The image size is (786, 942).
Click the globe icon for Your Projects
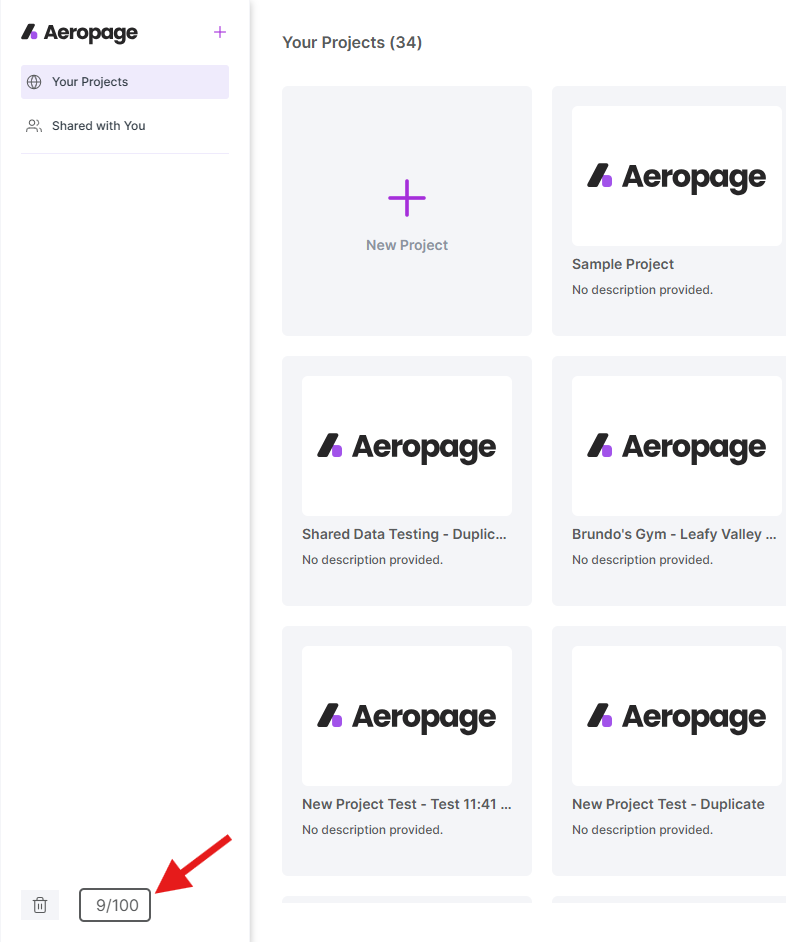[34, 82]
